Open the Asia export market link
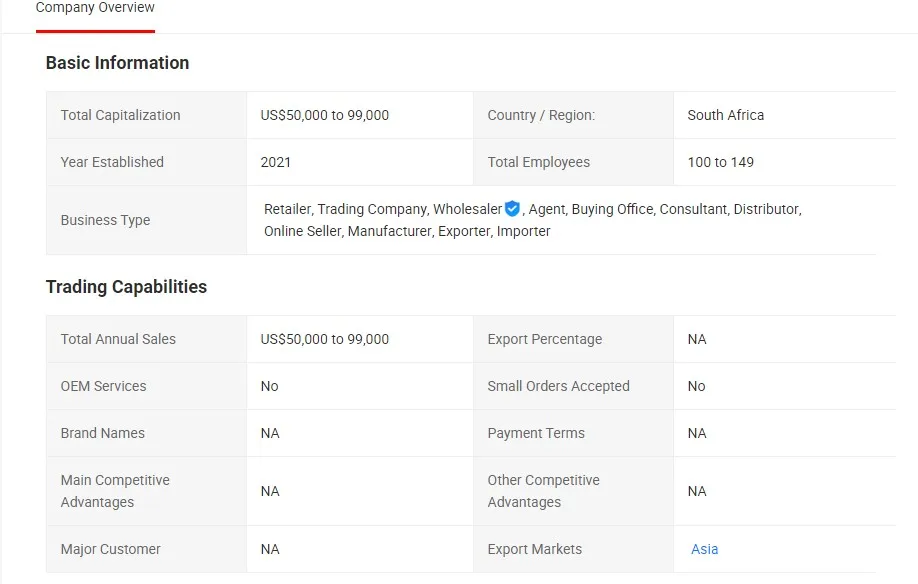The image size is (918, 584). (x=704, y=549)
